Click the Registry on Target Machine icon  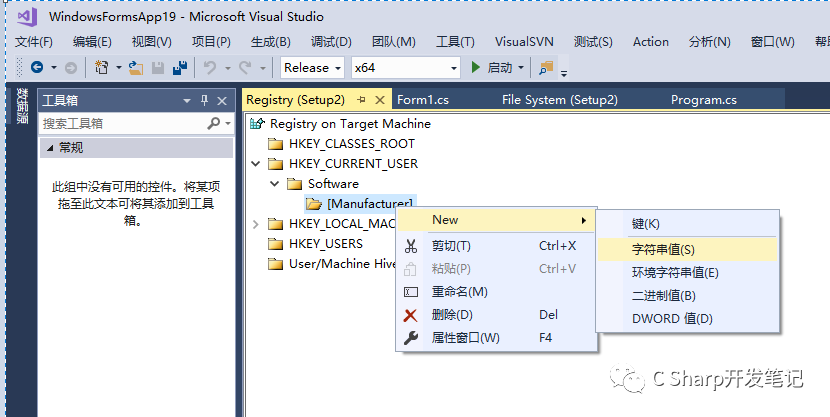tap(257, 124)
